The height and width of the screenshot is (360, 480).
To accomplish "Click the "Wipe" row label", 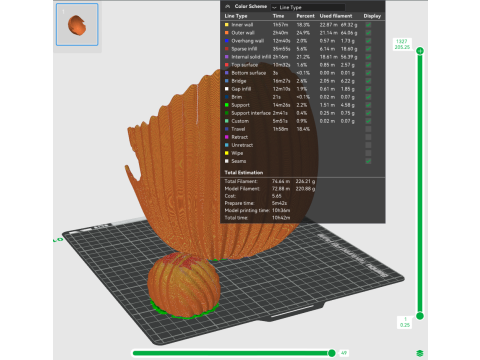I will [x=237, y=153].
